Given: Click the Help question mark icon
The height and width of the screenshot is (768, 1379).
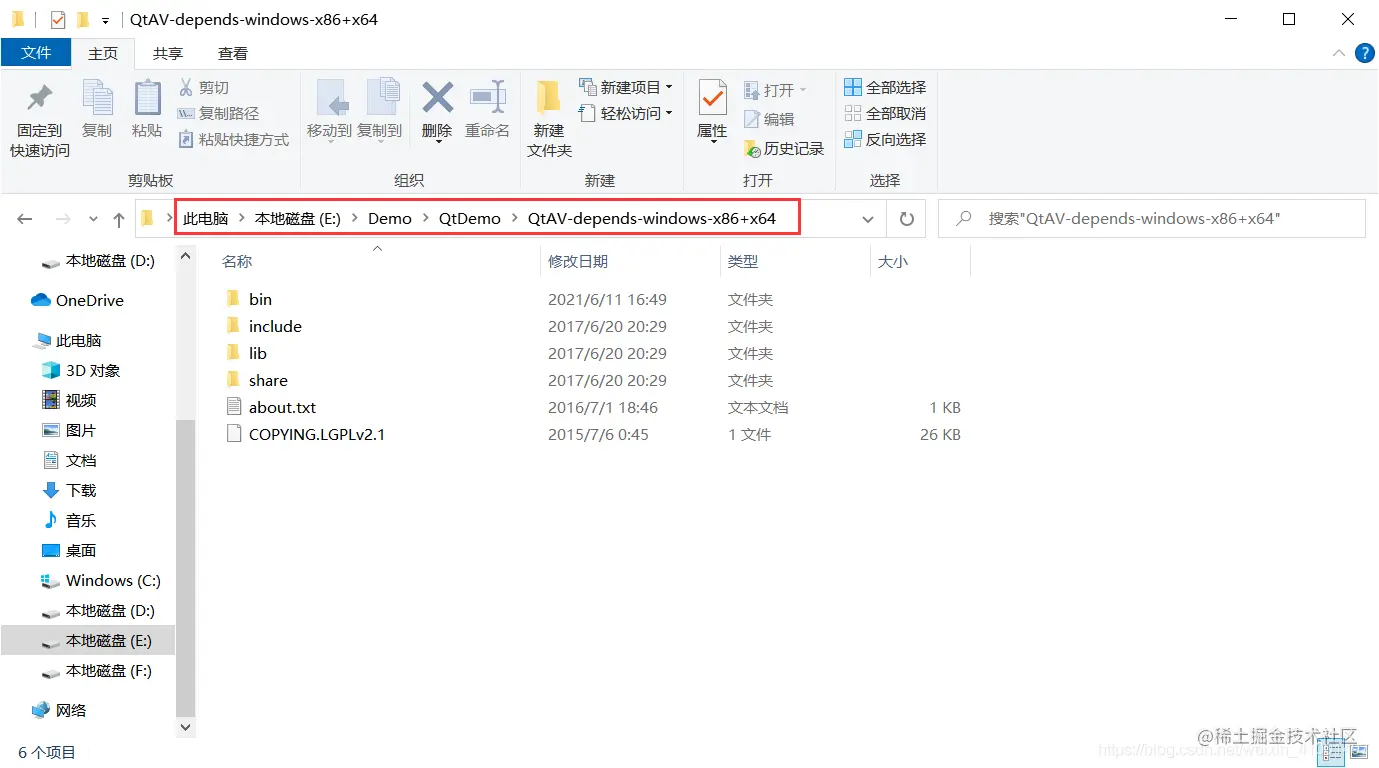Looking at the screenshot, I should tap(1364, 53).
